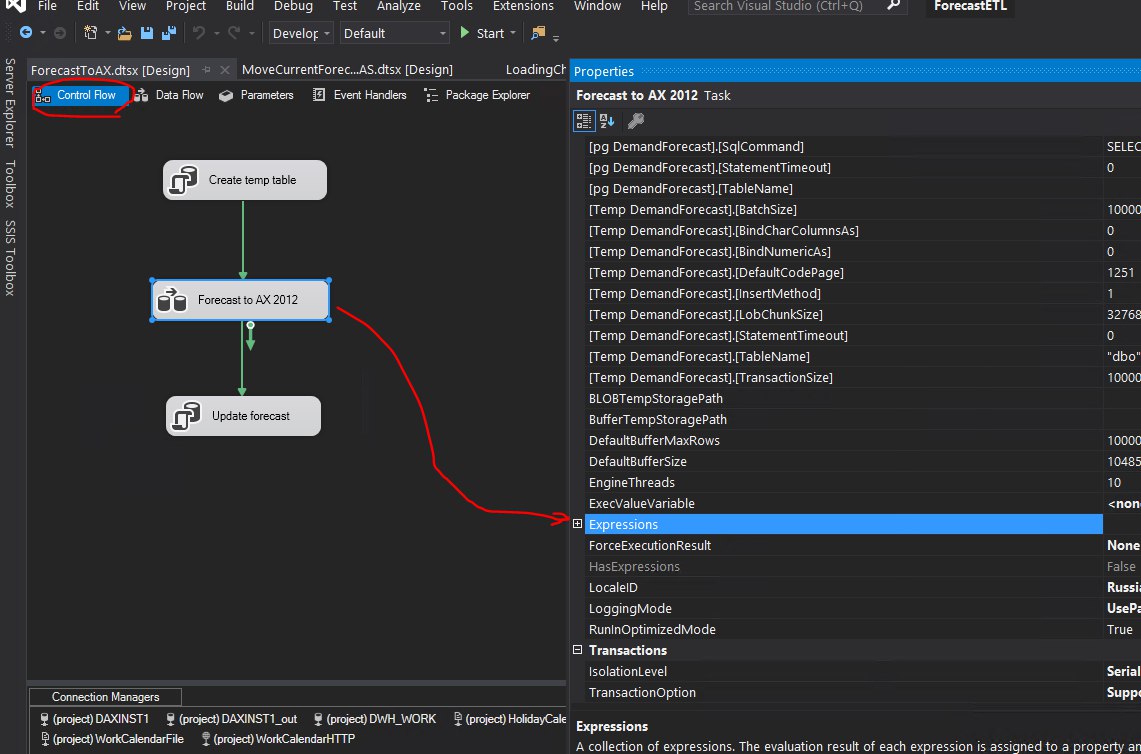Select the DAXINST1 connection manager

(95, 718)
